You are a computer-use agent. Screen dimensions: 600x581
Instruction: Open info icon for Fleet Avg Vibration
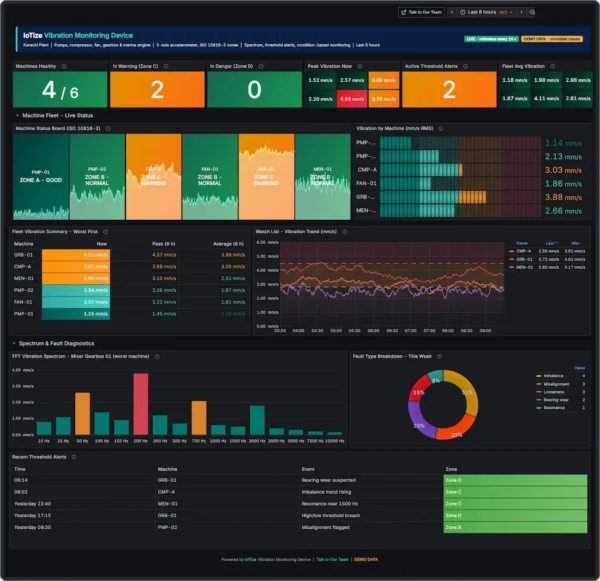tap(553, 66)
